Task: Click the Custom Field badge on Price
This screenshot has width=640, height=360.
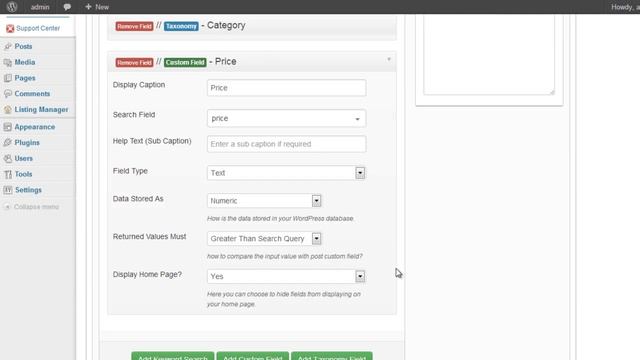Action: [185, 62]
